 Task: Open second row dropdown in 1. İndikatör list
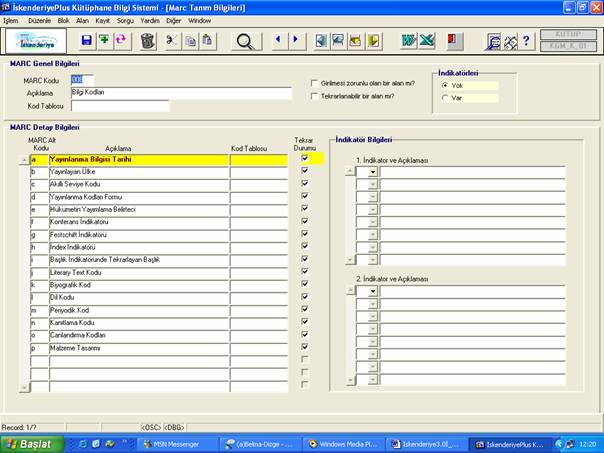(372, 185)
